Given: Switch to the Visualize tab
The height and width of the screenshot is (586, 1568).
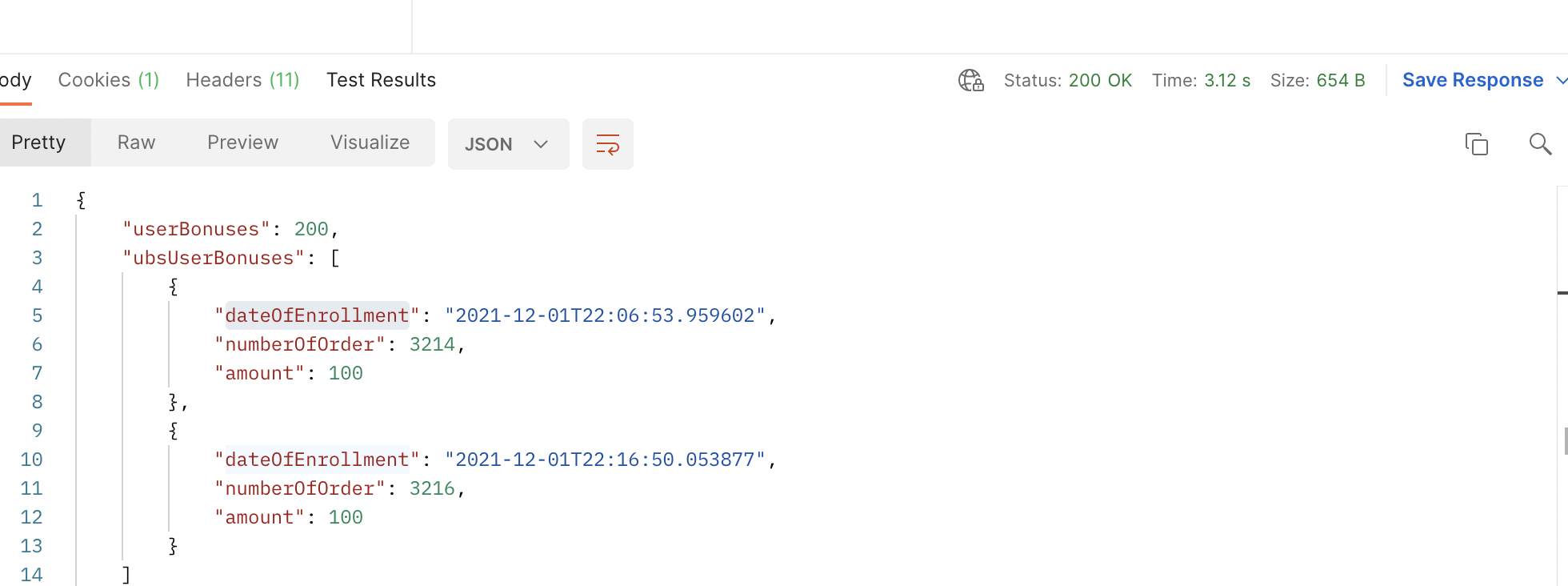Looking at the screenshot, I should pos(370,142).
